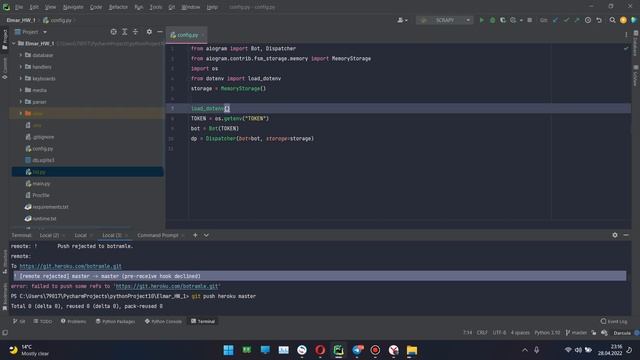Open Project panel gear options
Viewport: 640px width, 360px height.
(149, 32)
